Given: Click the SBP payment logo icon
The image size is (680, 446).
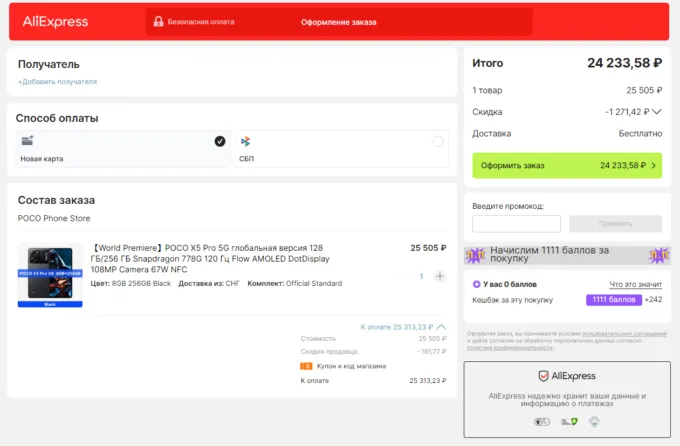Looking at the screenshot, I should click(245, 141).
